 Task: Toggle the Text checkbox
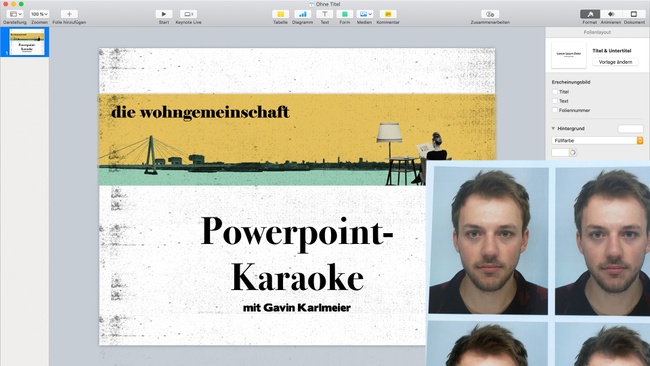tap(555, 101)
